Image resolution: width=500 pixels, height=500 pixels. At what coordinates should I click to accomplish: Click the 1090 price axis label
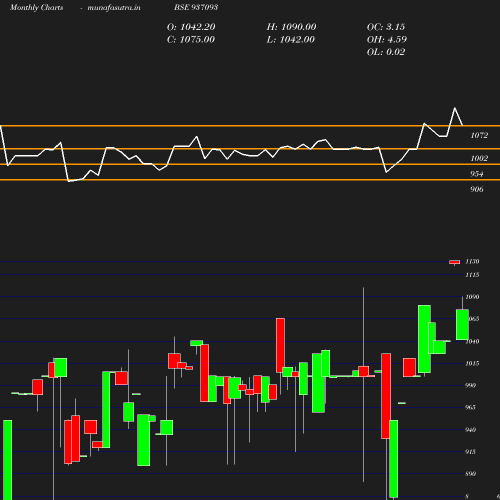point(472,297)
